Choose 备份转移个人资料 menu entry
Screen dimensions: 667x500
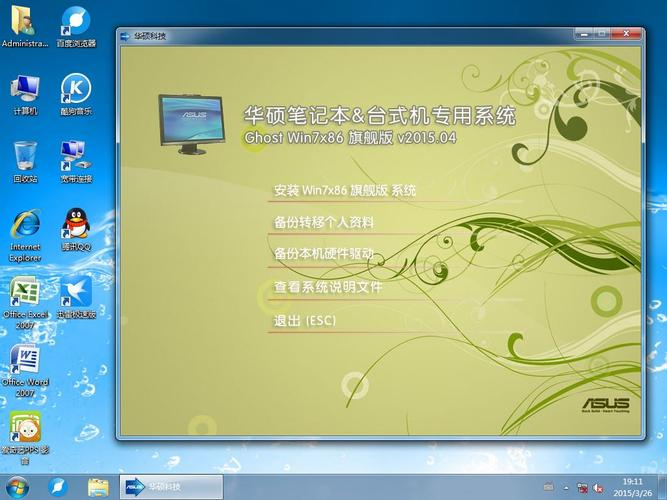(323, 222)
